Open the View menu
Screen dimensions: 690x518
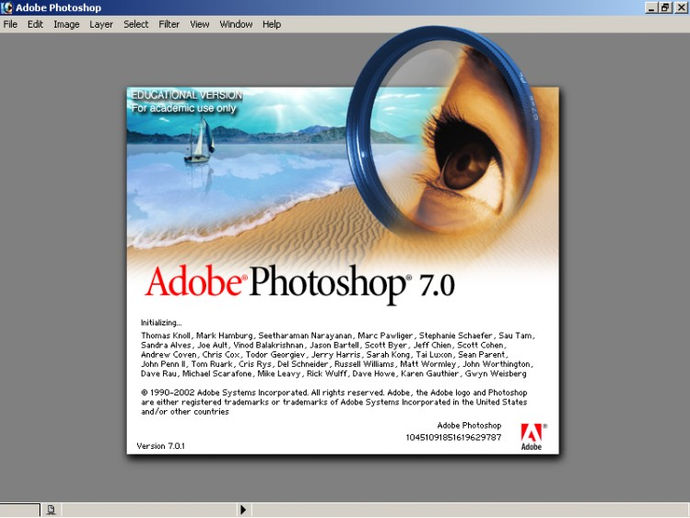tap(199, 24)
